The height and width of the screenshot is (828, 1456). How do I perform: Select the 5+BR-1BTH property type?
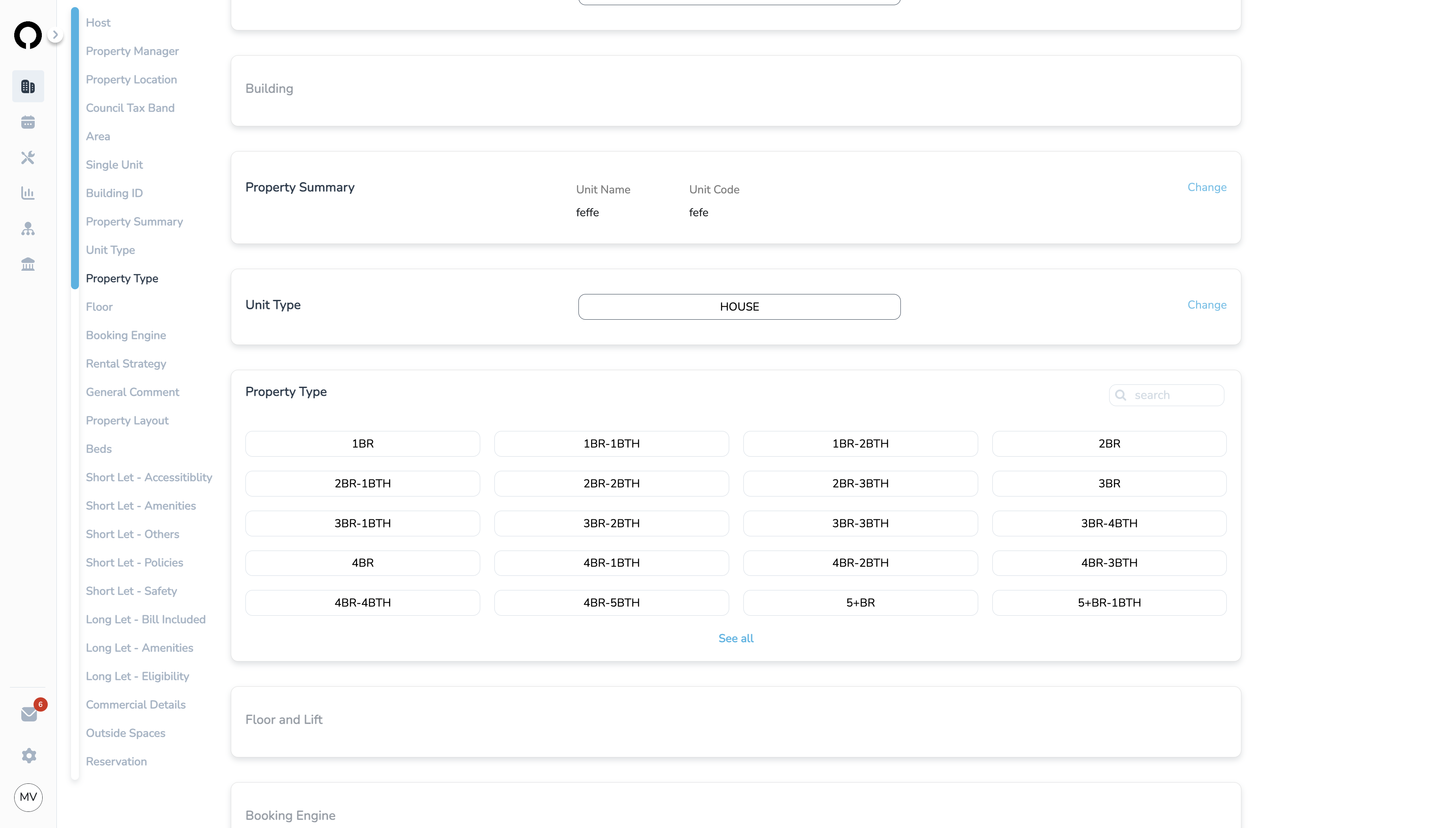click(x=1109, y=603)
